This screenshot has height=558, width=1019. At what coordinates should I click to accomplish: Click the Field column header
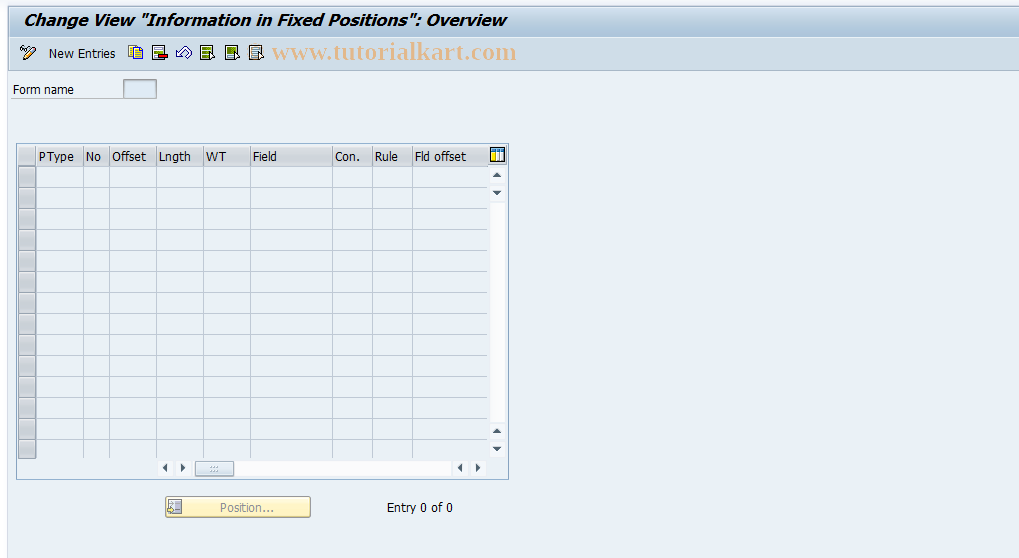(x=291, y=157)
